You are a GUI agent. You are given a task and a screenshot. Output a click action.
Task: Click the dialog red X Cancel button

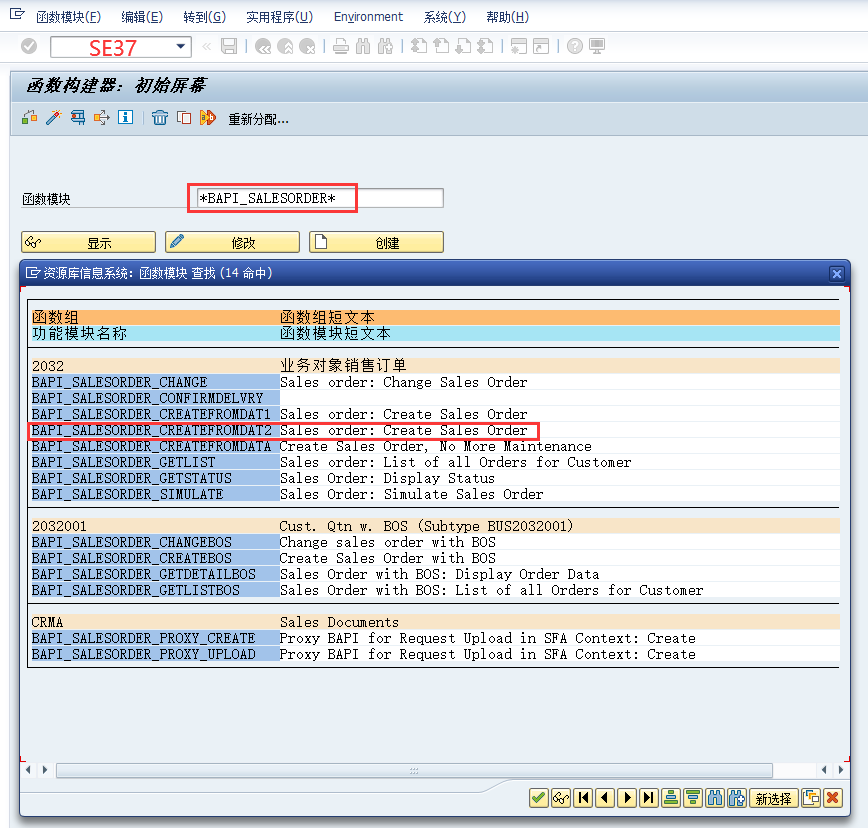pyautogui.click(x=833, y=798)
